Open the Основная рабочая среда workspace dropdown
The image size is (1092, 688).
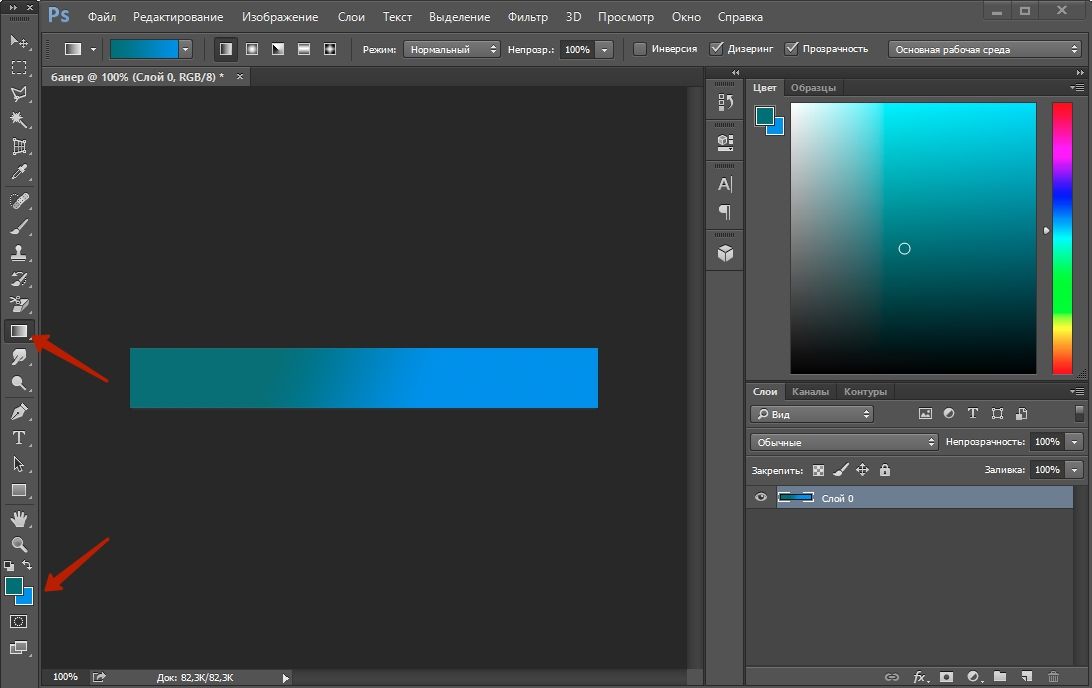(x=984, y=49)
